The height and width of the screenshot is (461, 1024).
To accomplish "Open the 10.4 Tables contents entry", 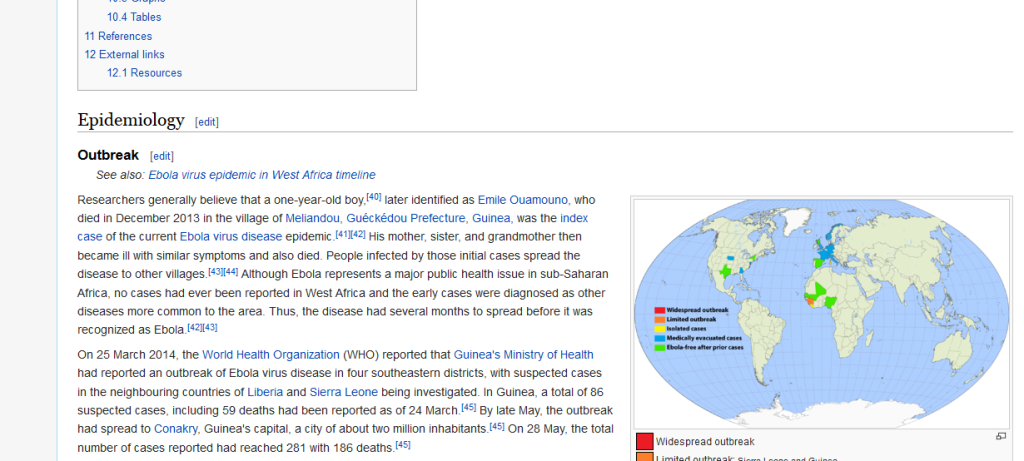I will pyautogui.click(x=134, y=17).
